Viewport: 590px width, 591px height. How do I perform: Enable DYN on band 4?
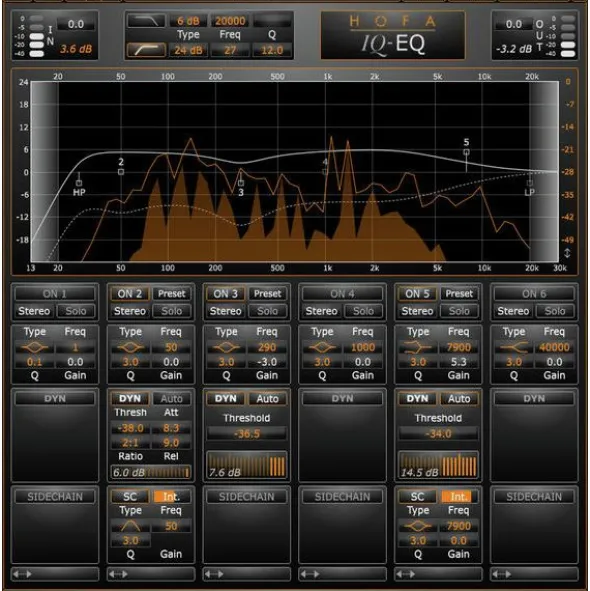coord(342,398)
